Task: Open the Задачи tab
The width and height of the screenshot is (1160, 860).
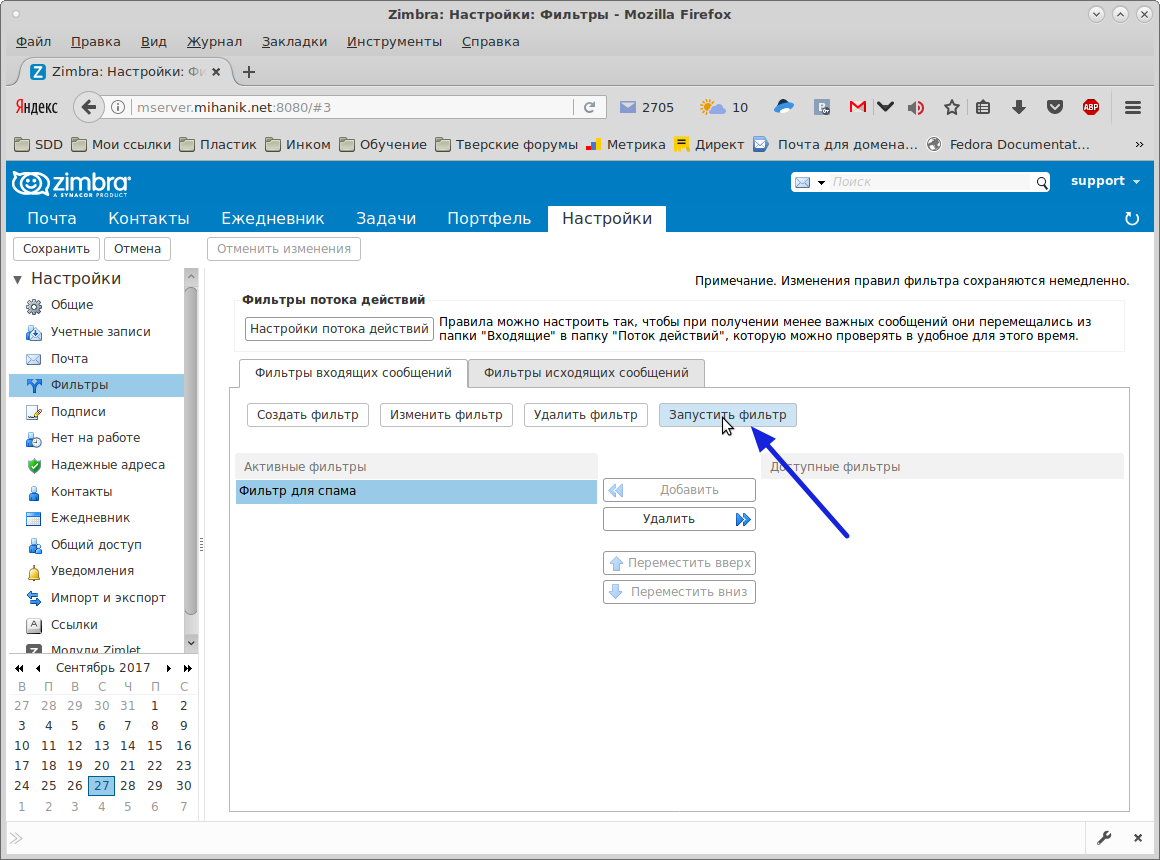Action: tap(385, 218)
